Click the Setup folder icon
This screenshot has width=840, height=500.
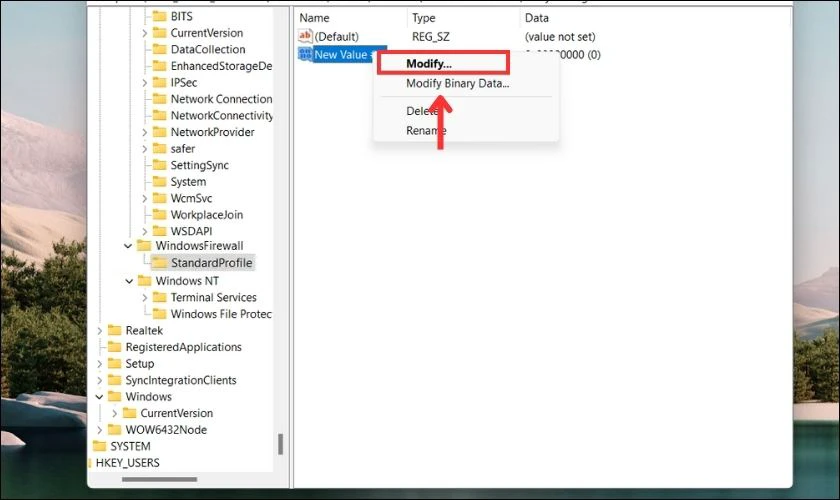click(x=115, y=364)
